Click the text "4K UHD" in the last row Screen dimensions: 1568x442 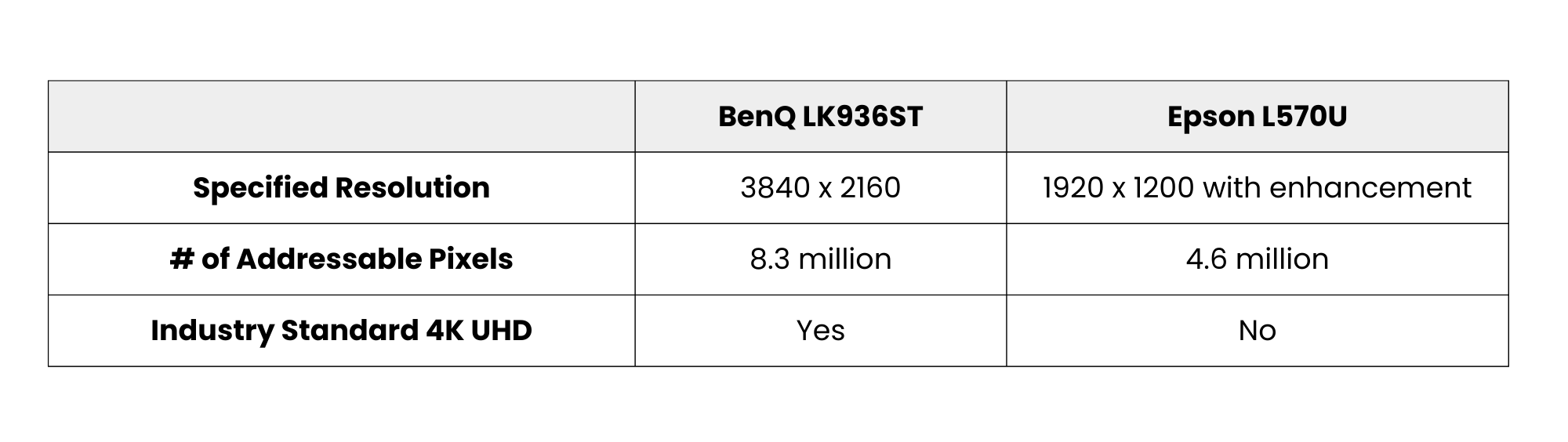pyautogui.click(x=479, y=331)
